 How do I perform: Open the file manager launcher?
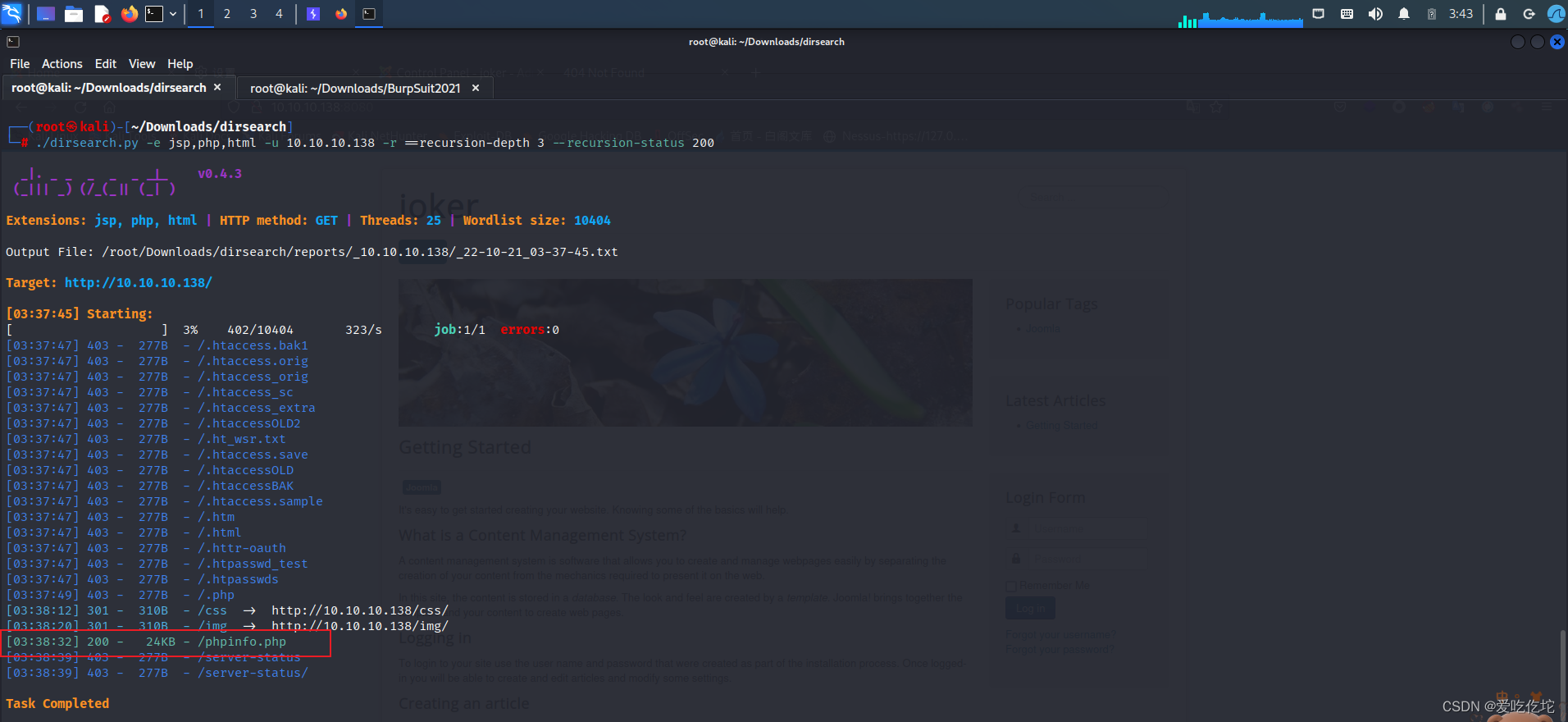(x=74, y=14)
